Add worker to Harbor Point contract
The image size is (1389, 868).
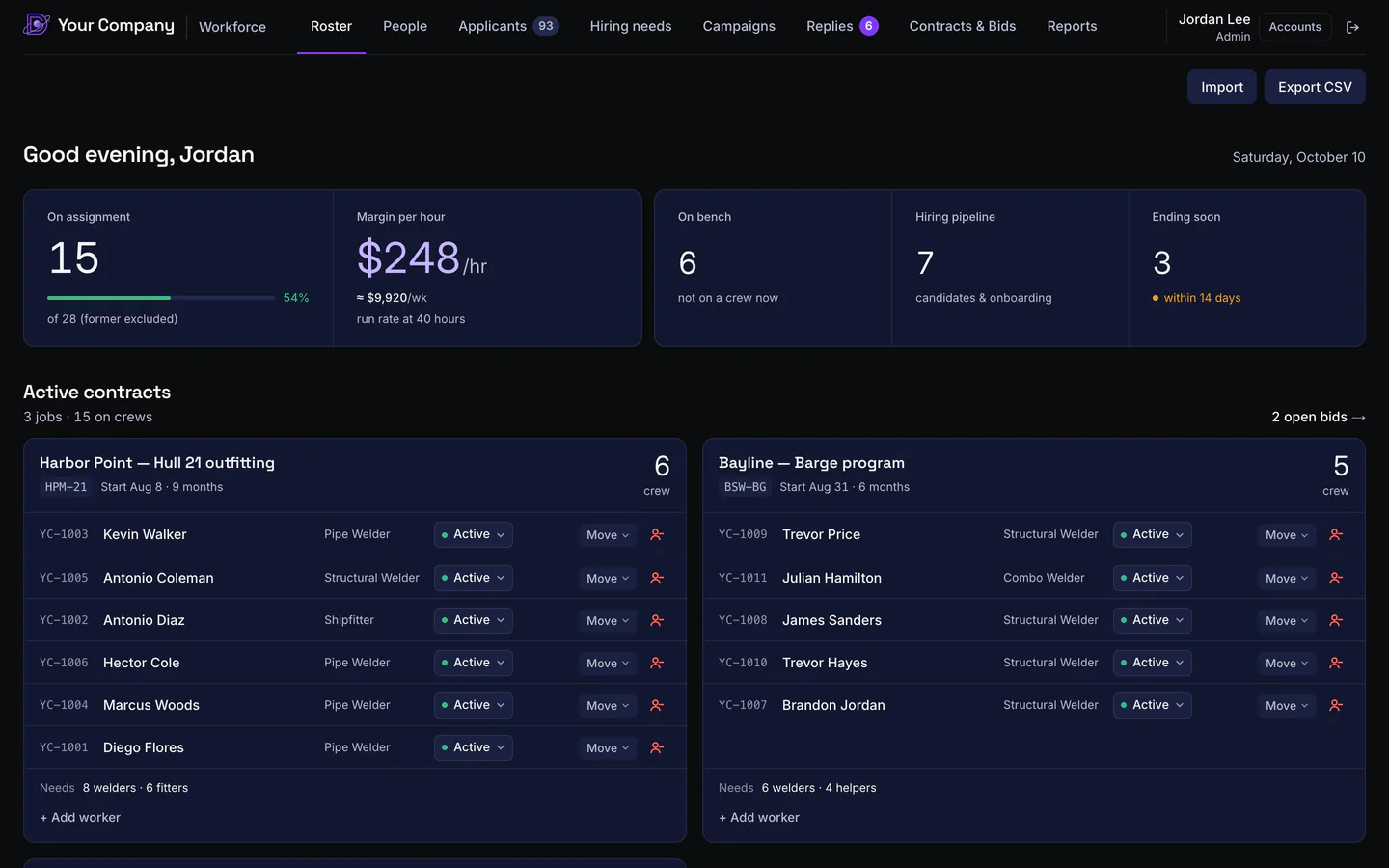click(x=80, y=817)
